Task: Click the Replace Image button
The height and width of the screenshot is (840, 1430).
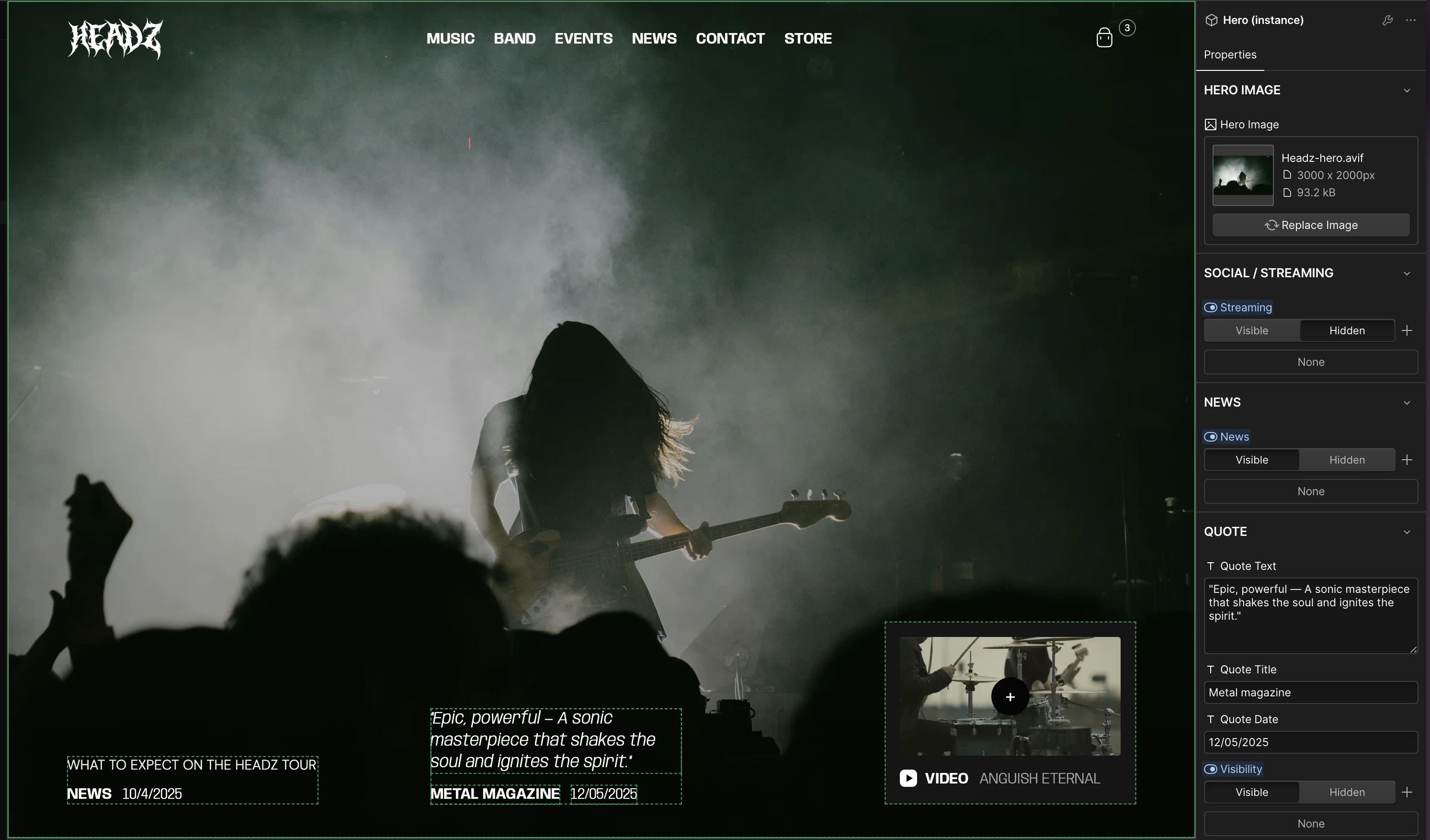Action: pos(1311,225)
